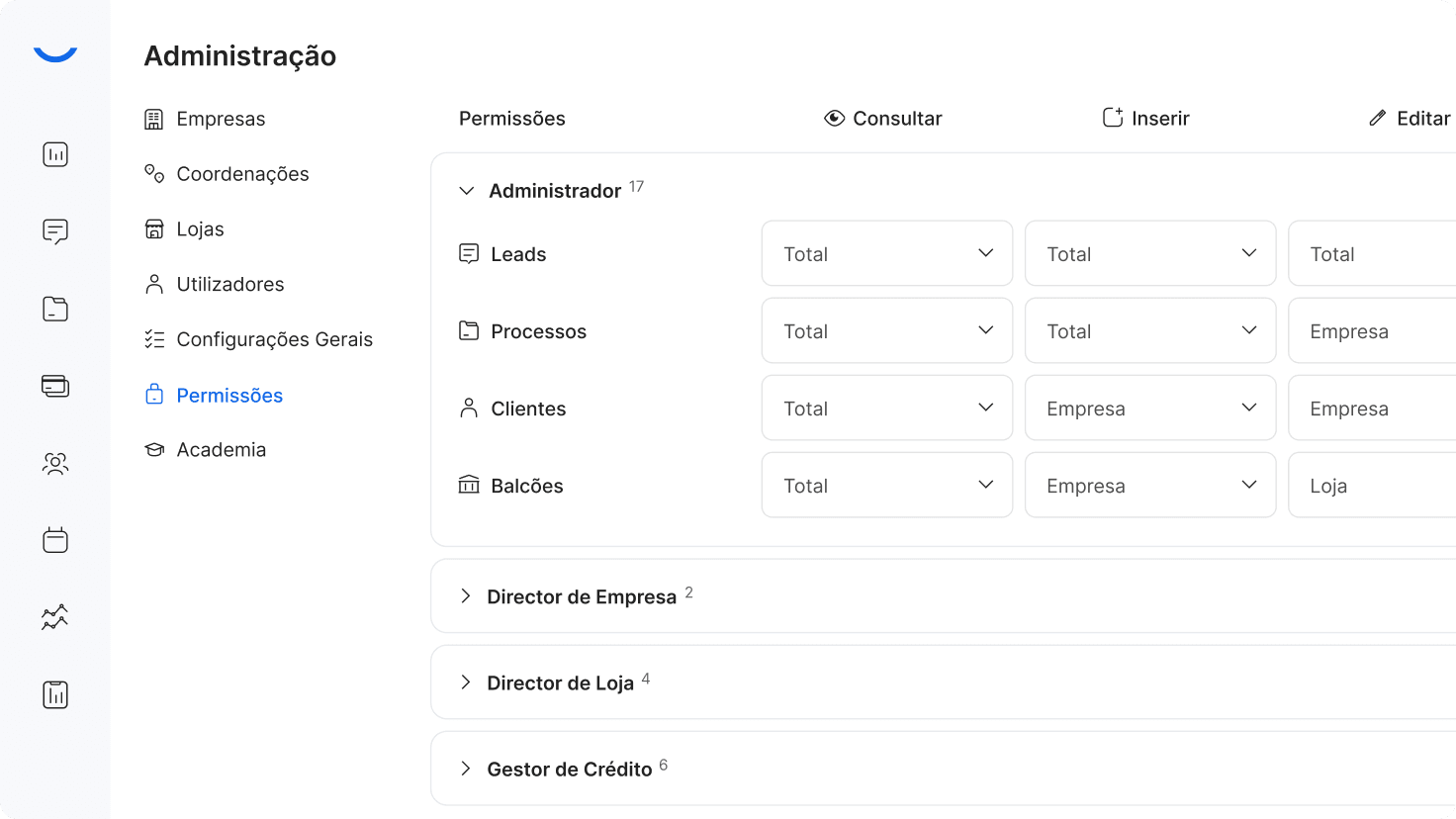1456x819 pixels.
Task: Select Utilizadores in the admin menu
Action: [x=229, y=285]
